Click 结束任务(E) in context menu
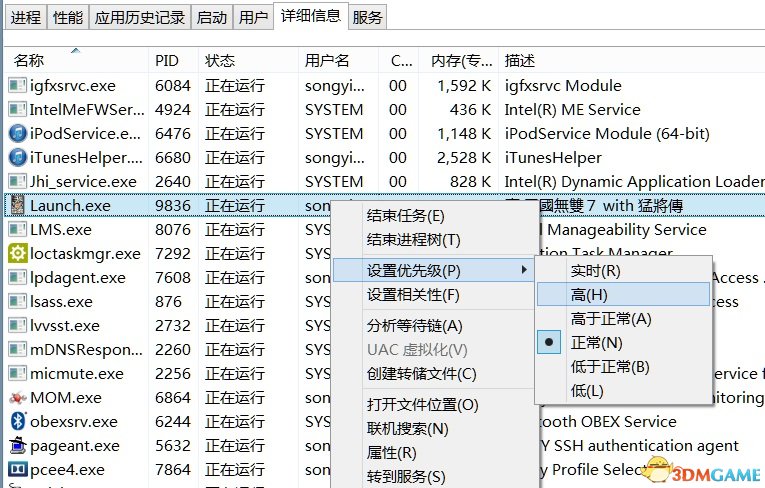This screenshot has height=488, width=765. pyautogui.click(x=405, y=216)
